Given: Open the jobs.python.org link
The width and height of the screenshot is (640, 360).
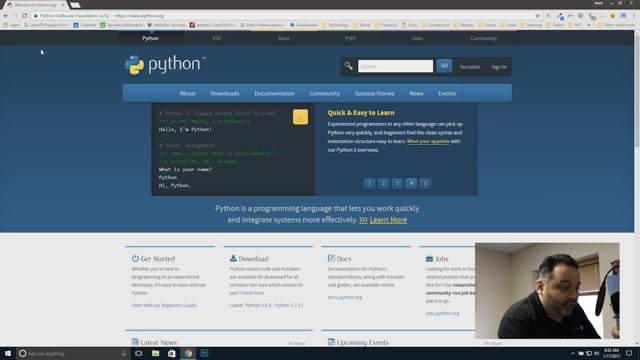Looking at the screenshot, I should (x=442, y=313).
